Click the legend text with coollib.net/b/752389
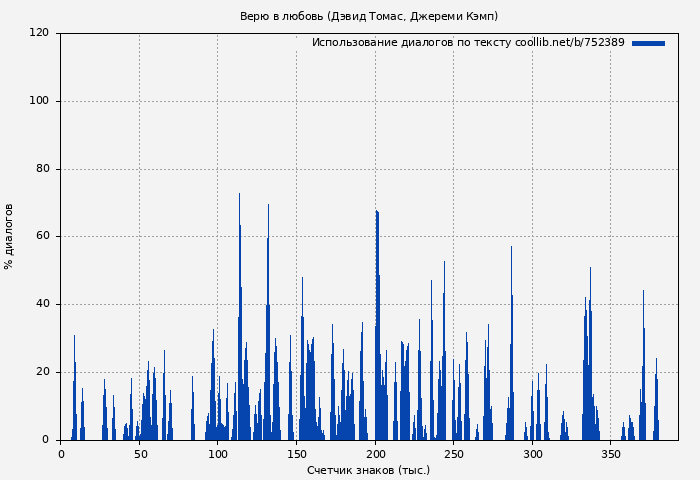Viewport: 700px width, 480px height. click(467, 43)
